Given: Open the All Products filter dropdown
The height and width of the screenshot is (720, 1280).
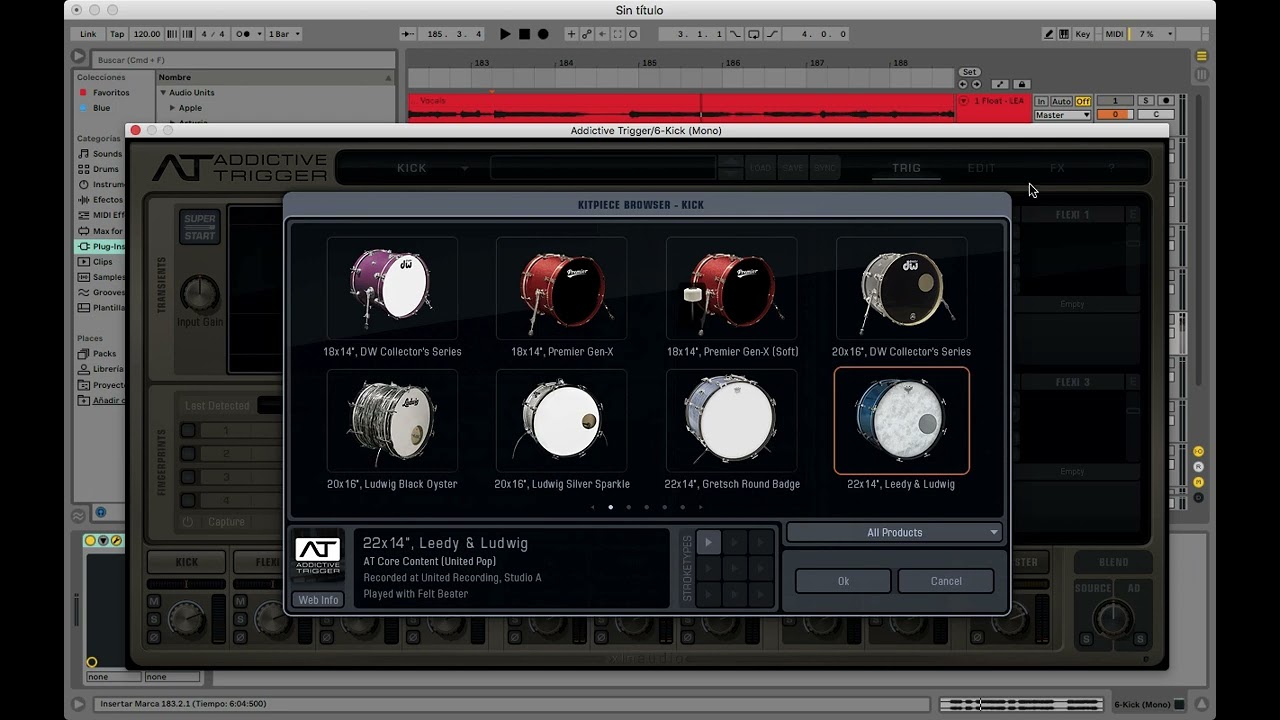Looking at the screenshot, I should coord(894,533).
